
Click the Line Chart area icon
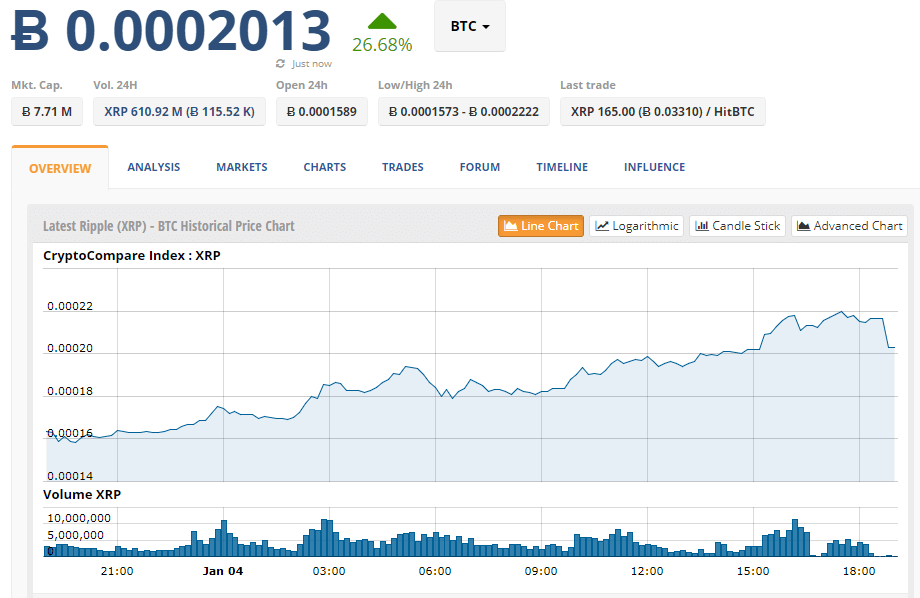coord(510,226)
